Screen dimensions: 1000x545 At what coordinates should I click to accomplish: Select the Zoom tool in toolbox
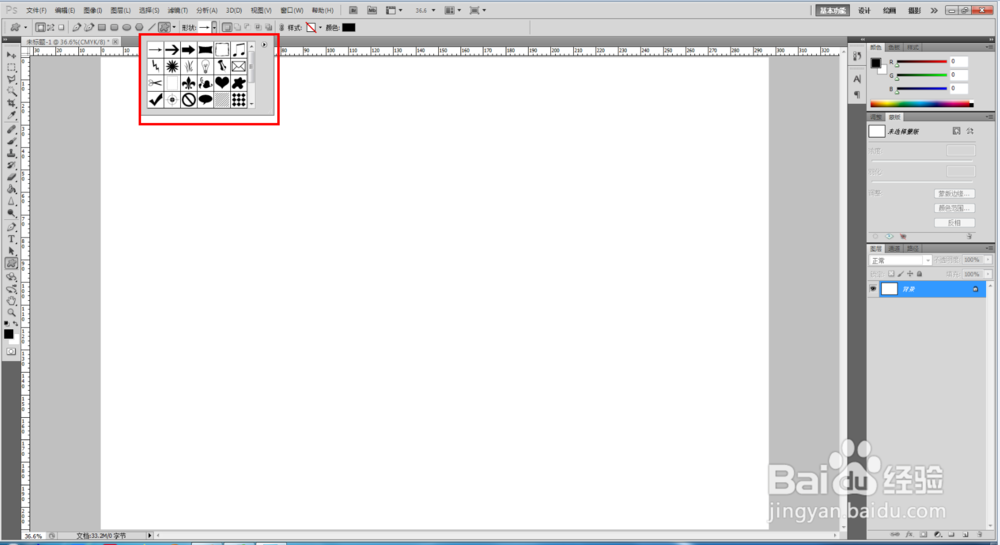coord(11,313)
